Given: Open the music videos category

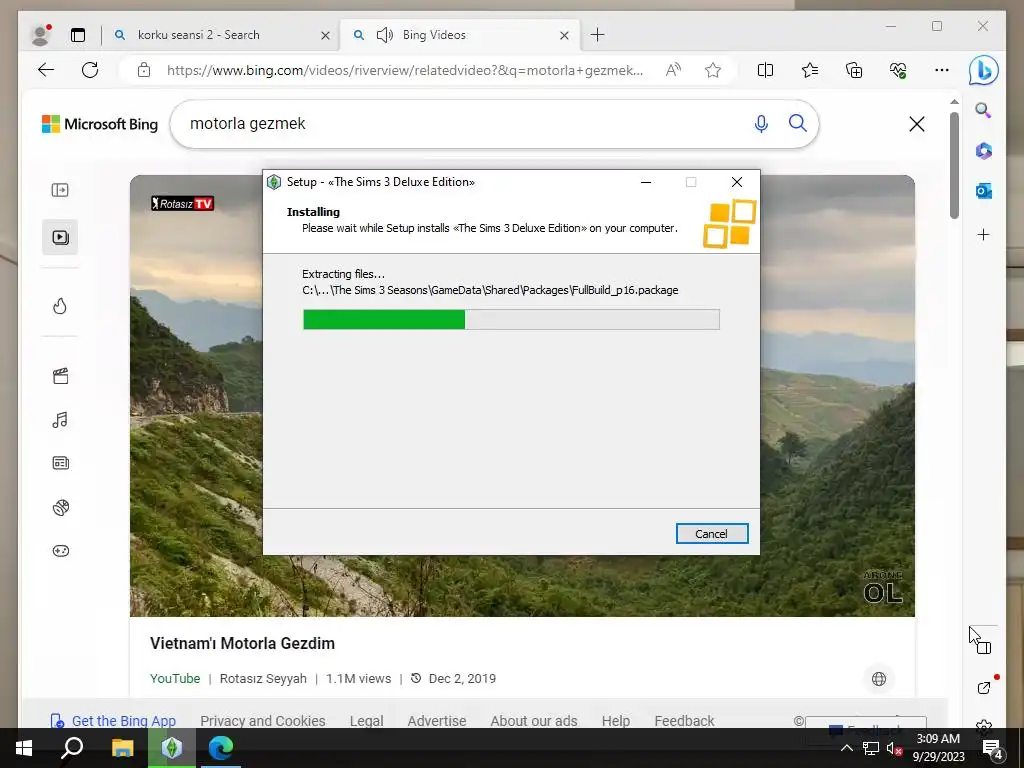Looking at the screenshot, I should [60, 419].
